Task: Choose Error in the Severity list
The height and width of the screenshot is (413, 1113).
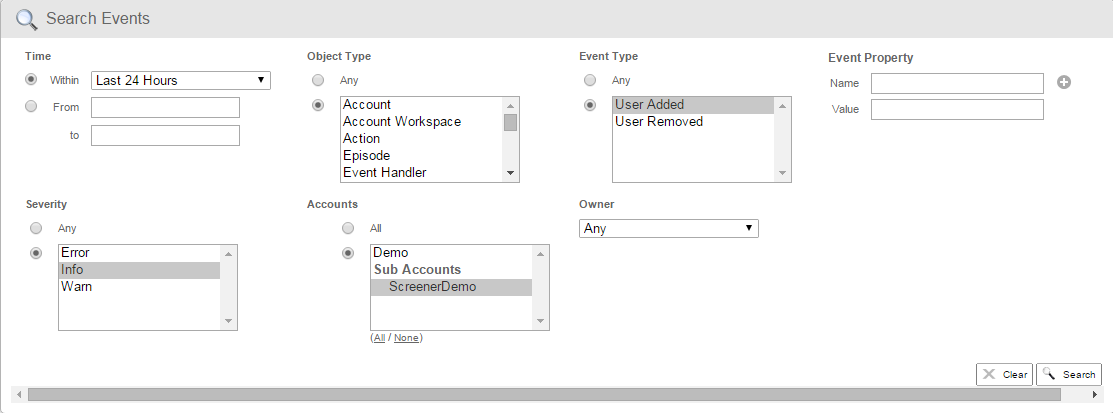Action: click(76, 253)
